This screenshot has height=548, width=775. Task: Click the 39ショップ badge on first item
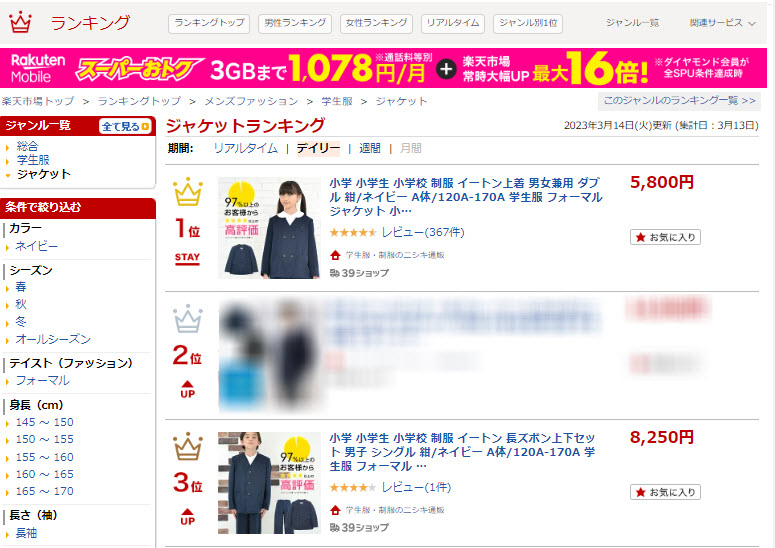(359, 273)
